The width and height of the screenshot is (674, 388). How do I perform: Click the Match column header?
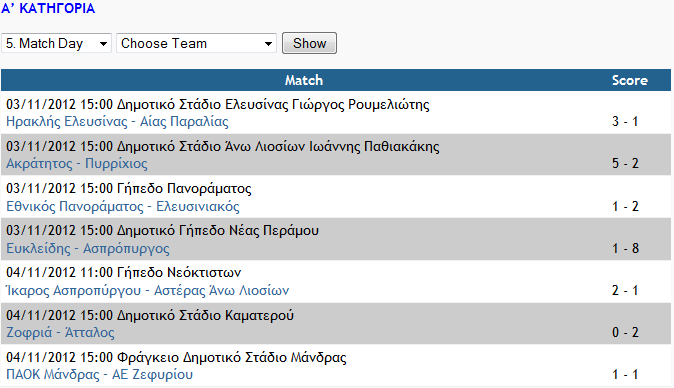pyautogui.click(x=303, y=80)
